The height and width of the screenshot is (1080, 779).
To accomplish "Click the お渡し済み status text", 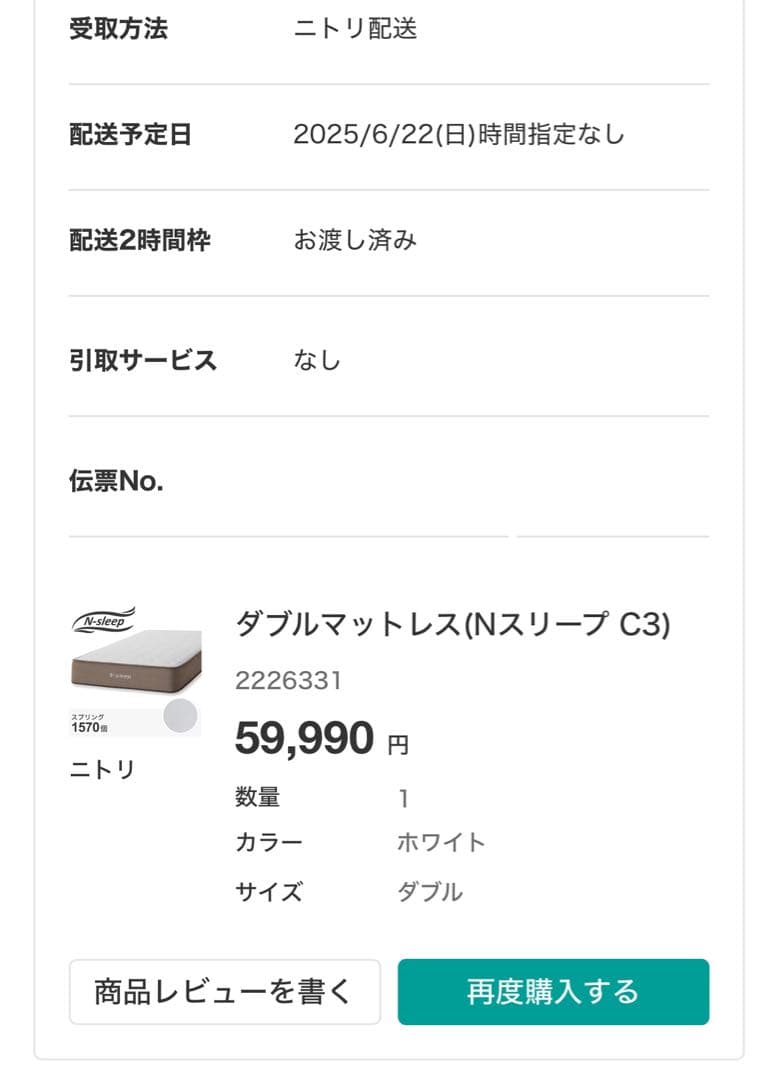I will [355, 240].
